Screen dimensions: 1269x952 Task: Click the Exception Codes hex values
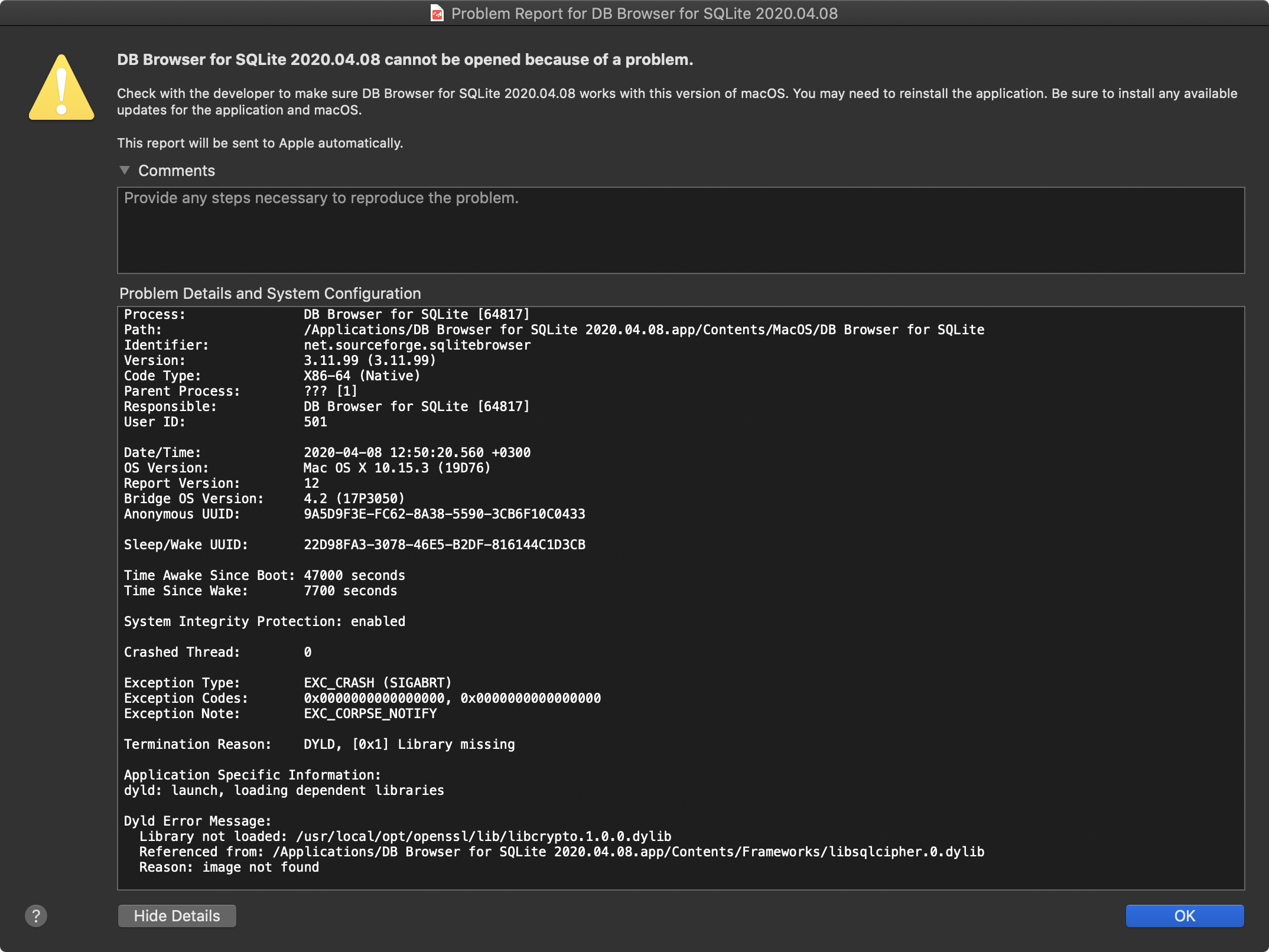[452, 698]
